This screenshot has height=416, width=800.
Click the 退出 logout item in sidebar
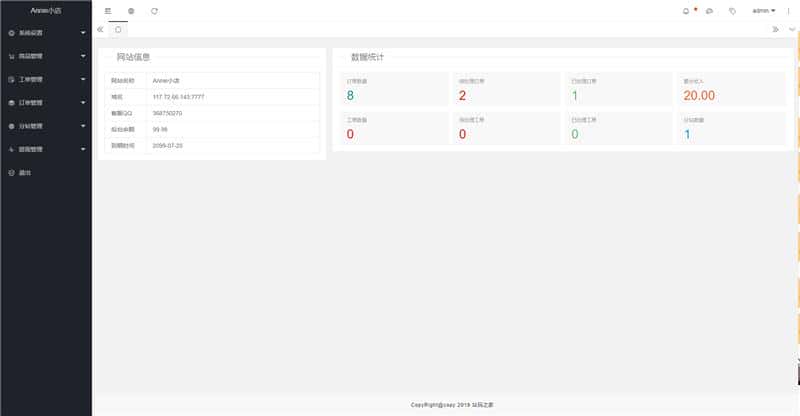46,173
